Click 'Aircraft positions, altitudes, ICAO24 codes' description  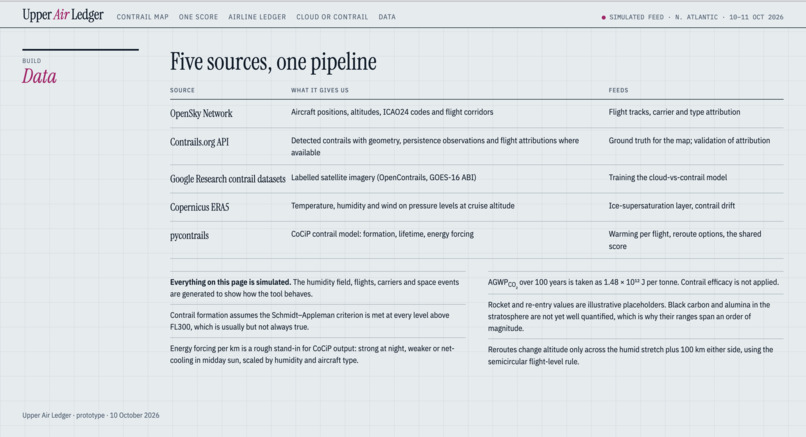pos(392,112)
